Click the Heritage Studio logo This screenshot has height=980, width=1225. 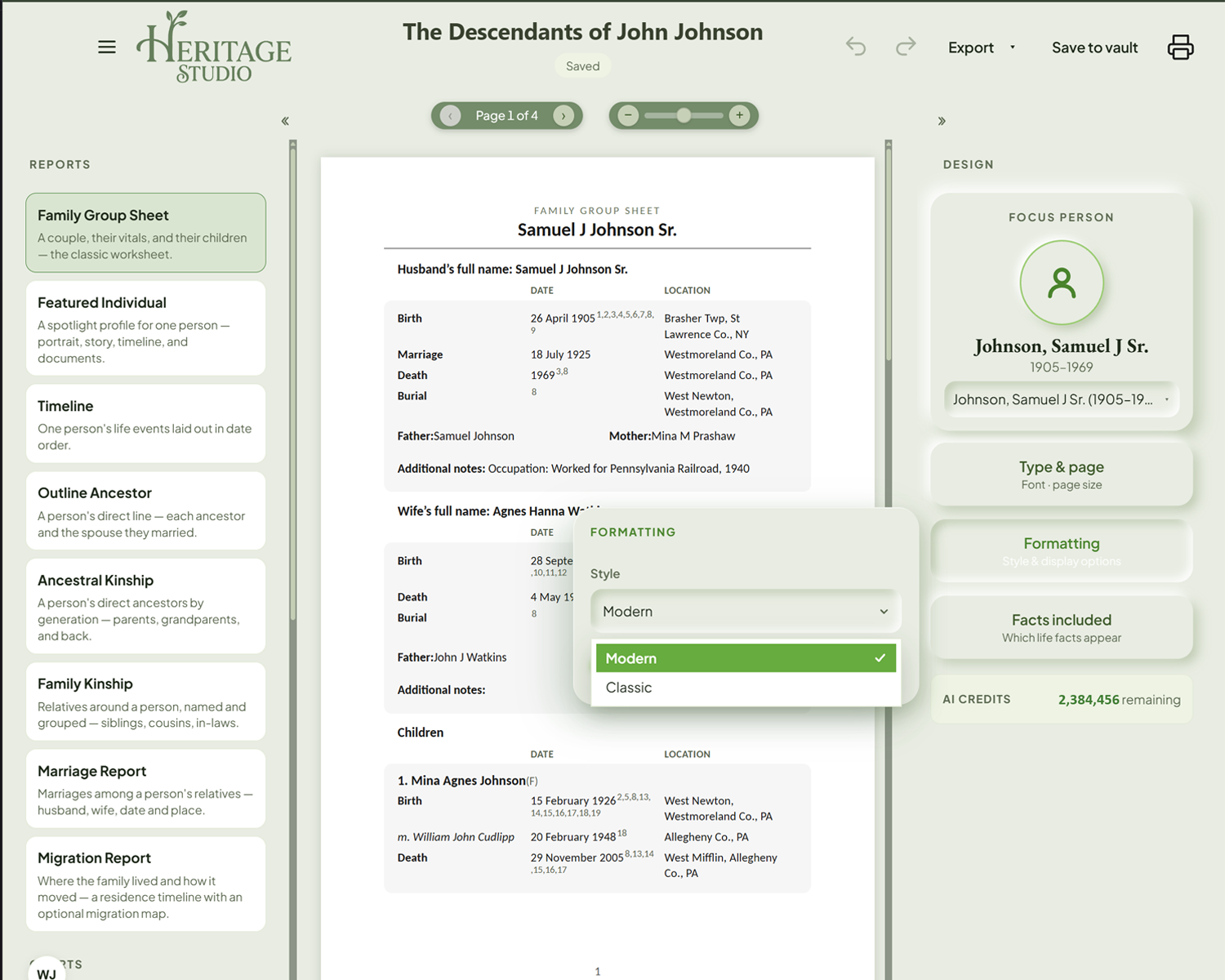(214, 47)
